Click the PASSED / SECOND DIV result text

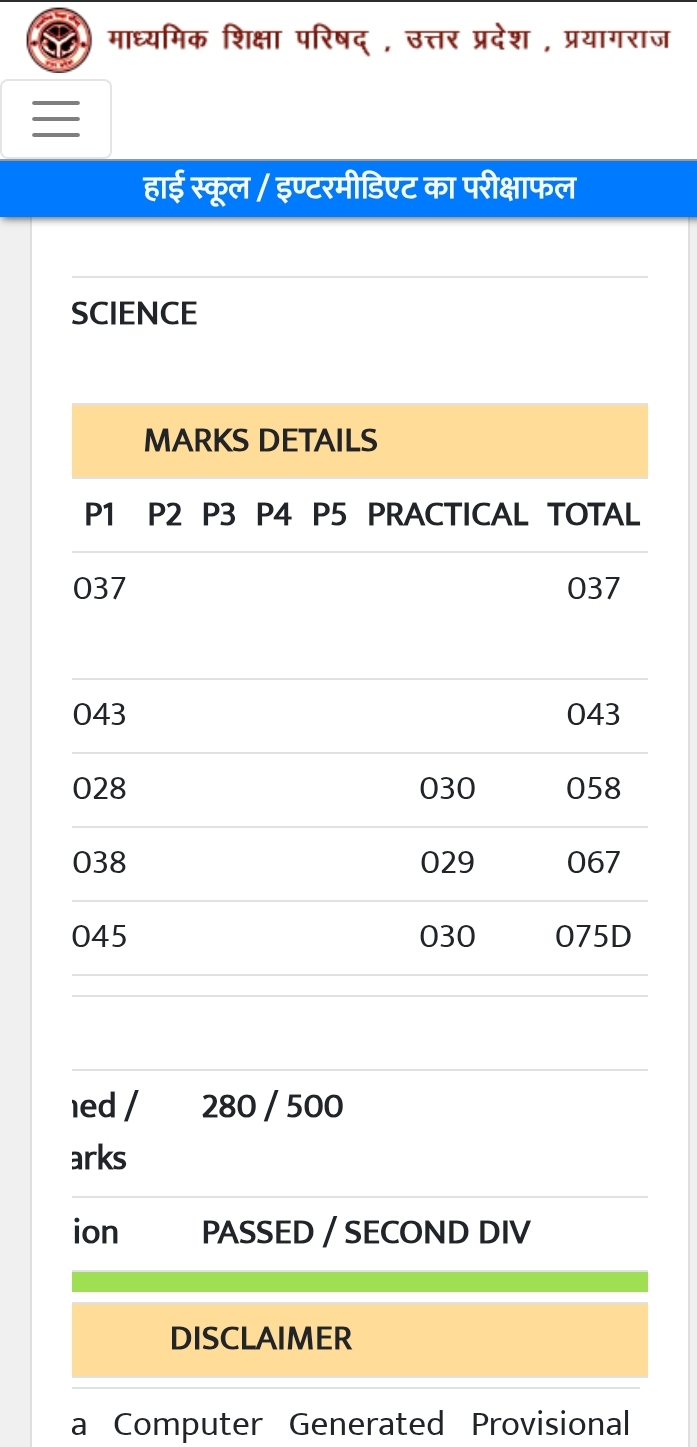tap(366, 1232)
